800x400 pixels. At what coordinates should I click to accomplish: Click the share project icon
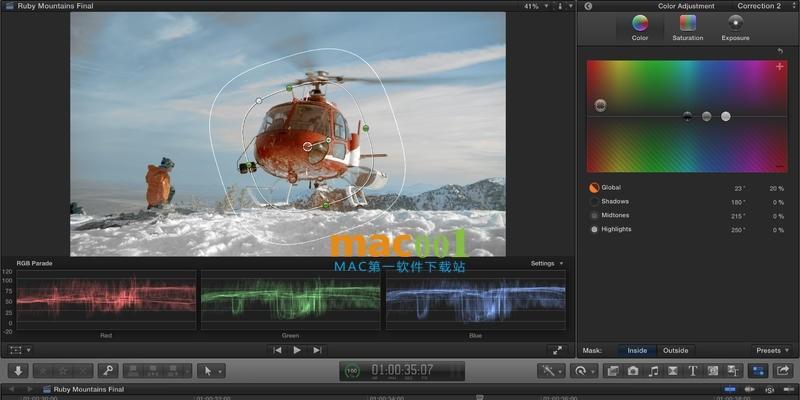coord(783,370)
